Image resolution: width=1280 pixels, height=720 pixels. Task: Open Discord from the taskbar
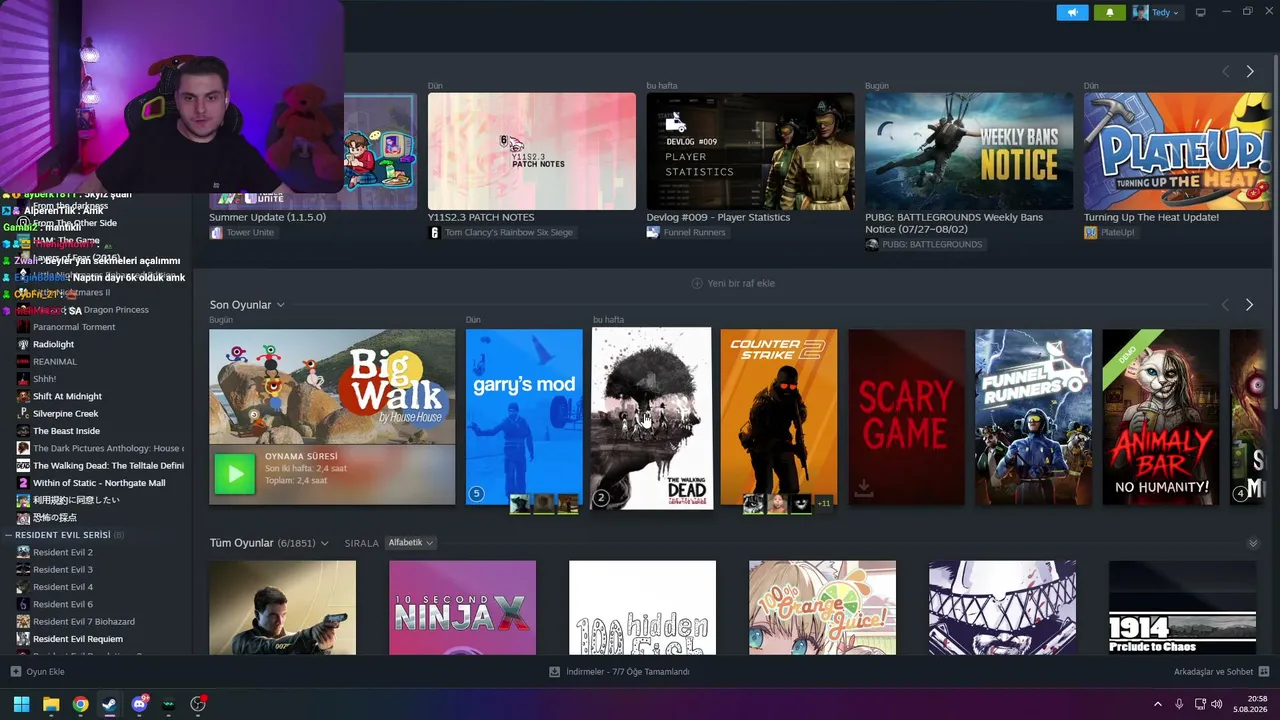[139, 704]
